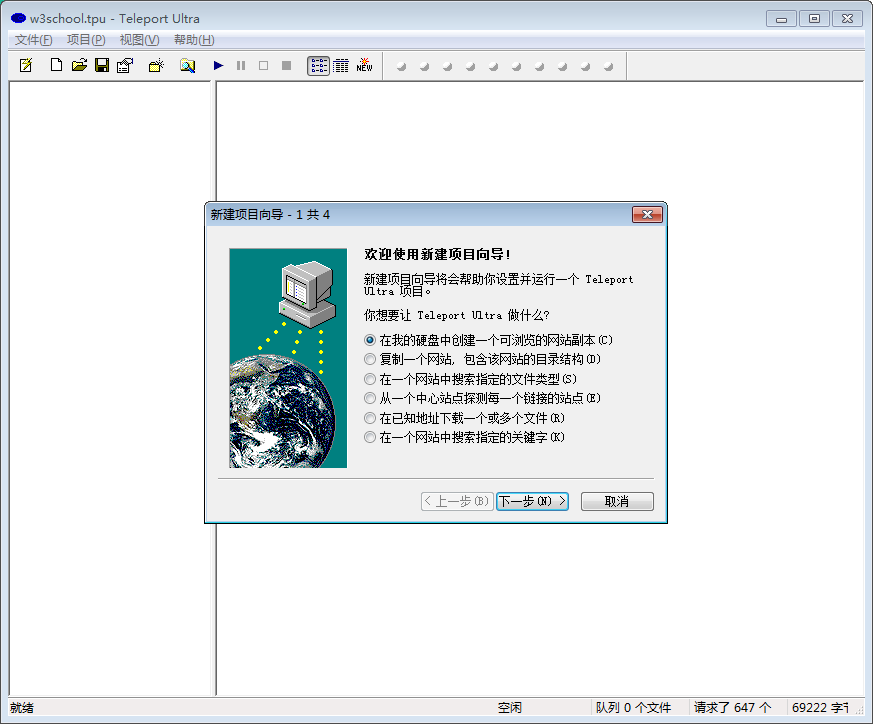This screenshot has width=873, height=724.
Task: Launch the New Project Wizard toolbar icon
Action: pos(26,66)
